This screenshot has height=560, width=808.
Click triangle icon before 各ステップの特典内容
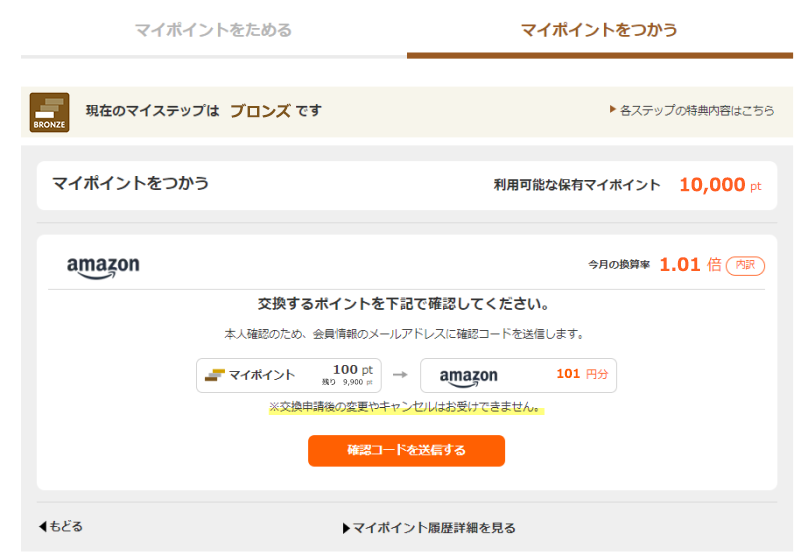[x=613, y=109]
